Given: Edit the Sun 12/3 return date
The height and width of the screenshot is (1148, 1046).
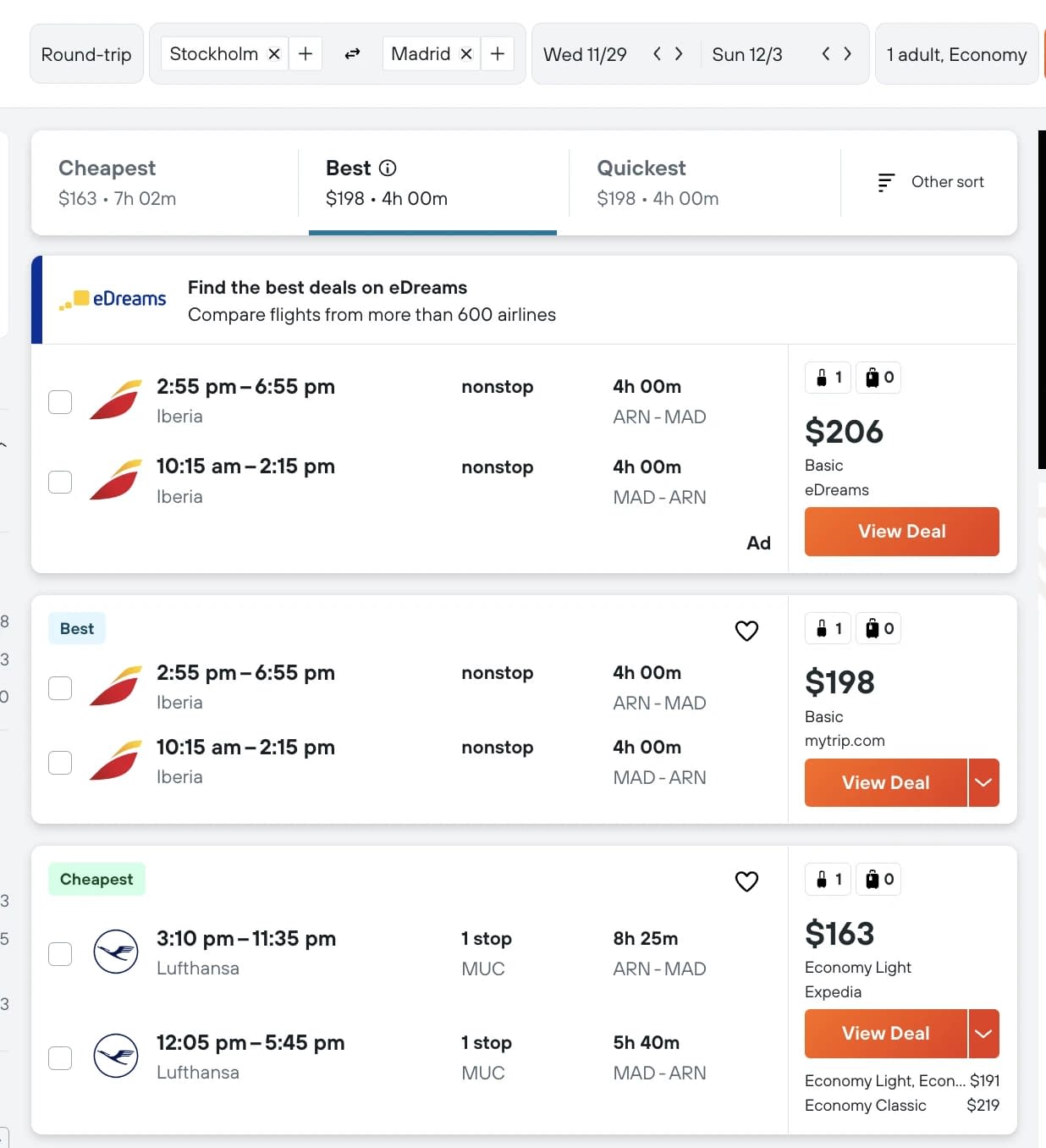Looking at the screenshot, I should pyautogui.click(x=747, y=54).
